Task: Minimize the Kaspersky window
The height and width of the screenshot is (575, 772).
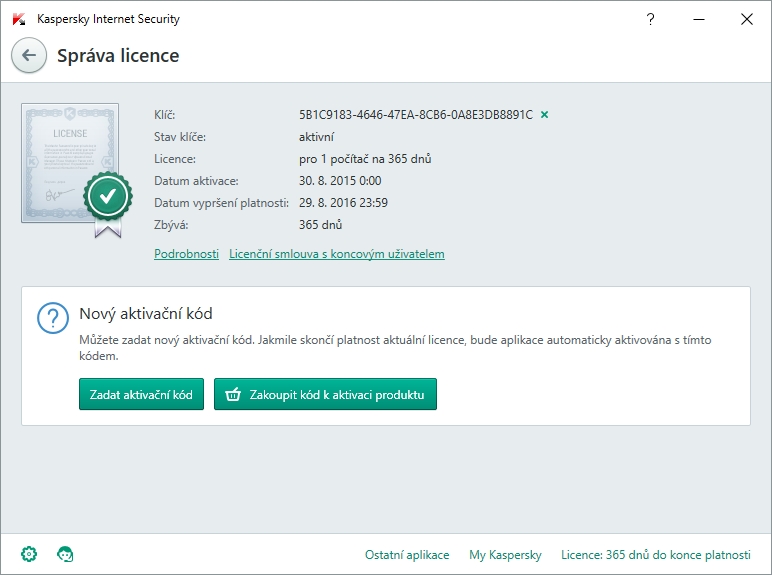Action: (699, 19)
